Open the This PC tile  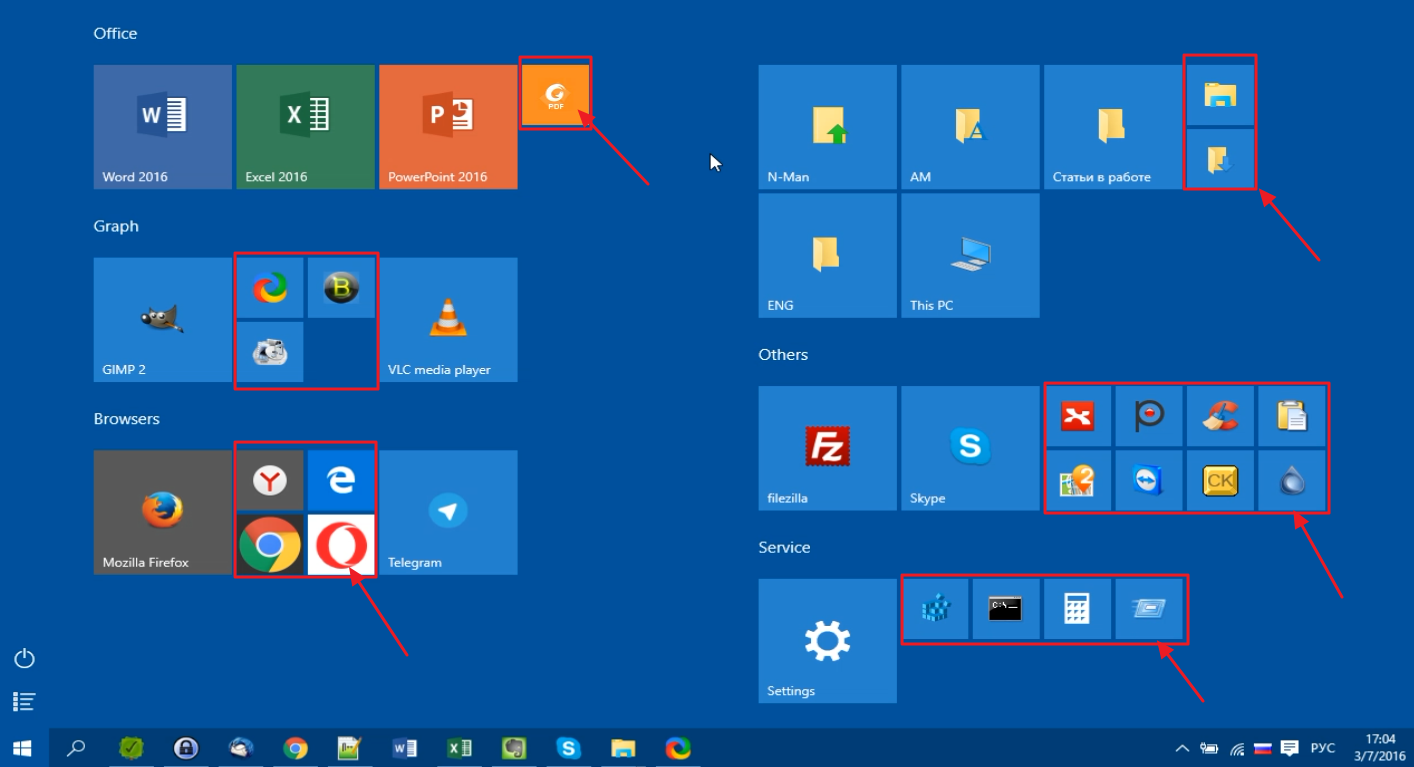pos(969,255)
